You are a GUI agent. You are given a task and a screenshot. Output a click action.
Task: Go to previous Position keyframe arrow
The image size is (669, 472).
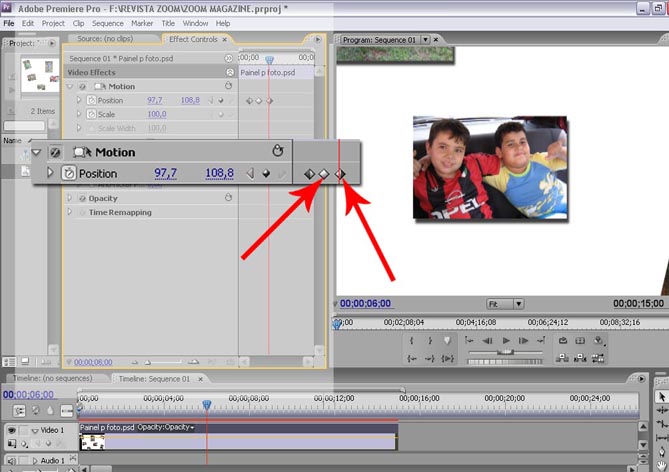[250, 174]
